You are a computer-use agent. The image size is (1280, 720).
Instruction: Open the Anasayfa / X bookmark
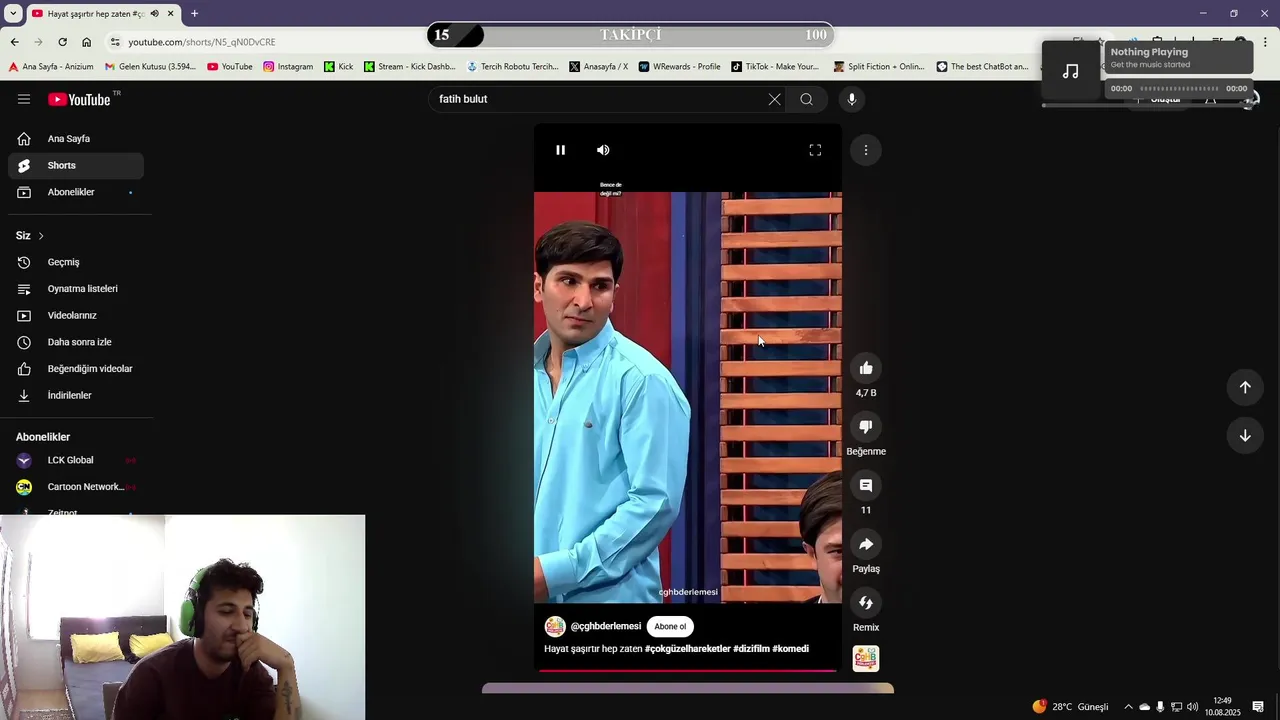[x=598, y=67]
